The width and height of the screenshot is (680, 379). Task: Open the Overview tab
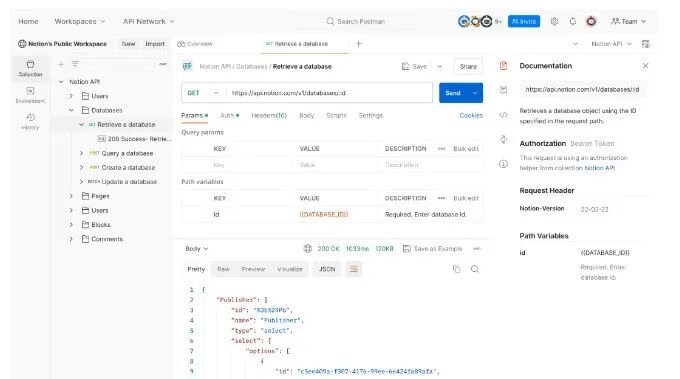pos(195,44)
